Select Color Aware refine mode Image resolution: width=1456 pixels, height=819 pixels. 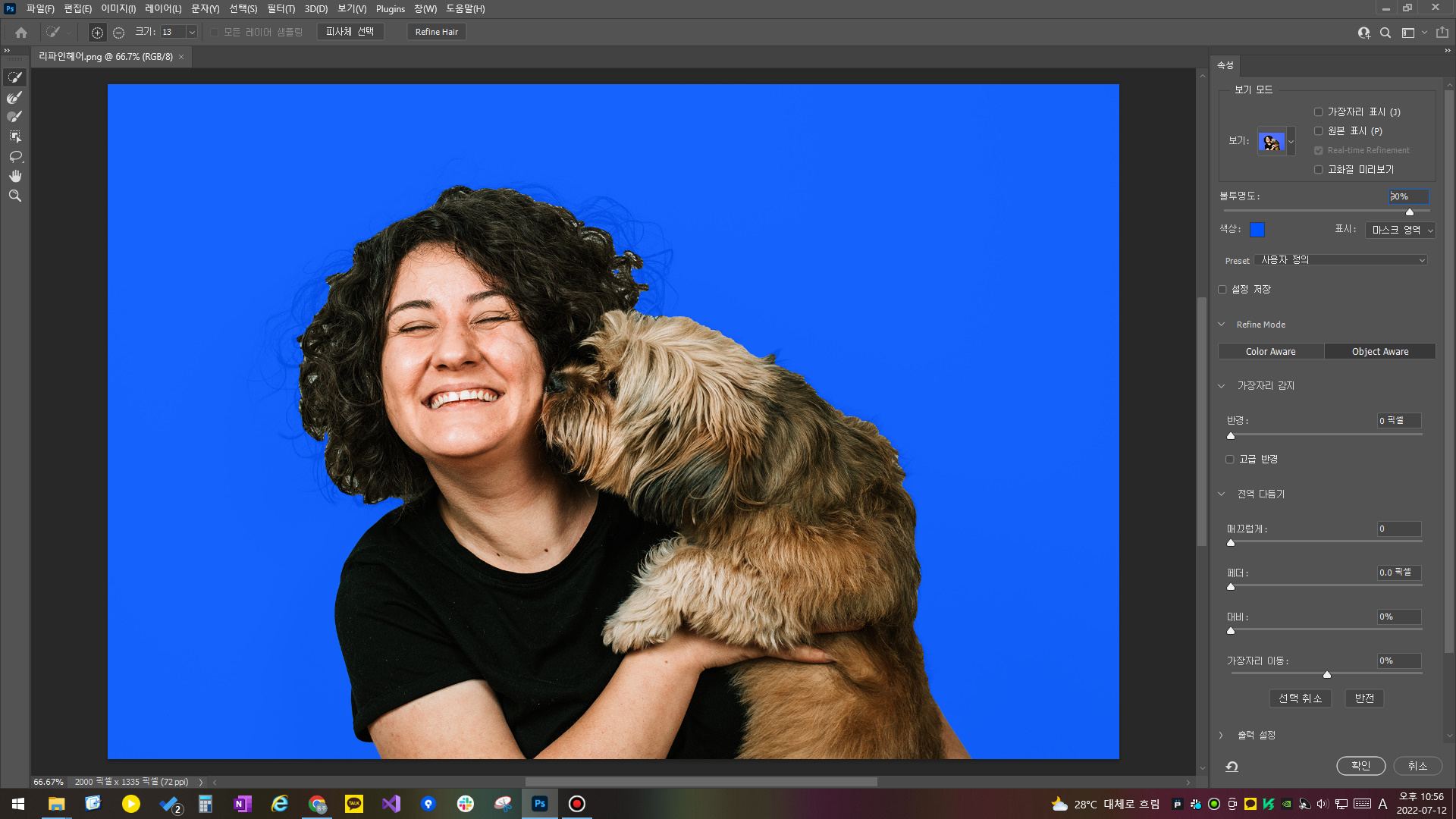(x=1271, y=352)
